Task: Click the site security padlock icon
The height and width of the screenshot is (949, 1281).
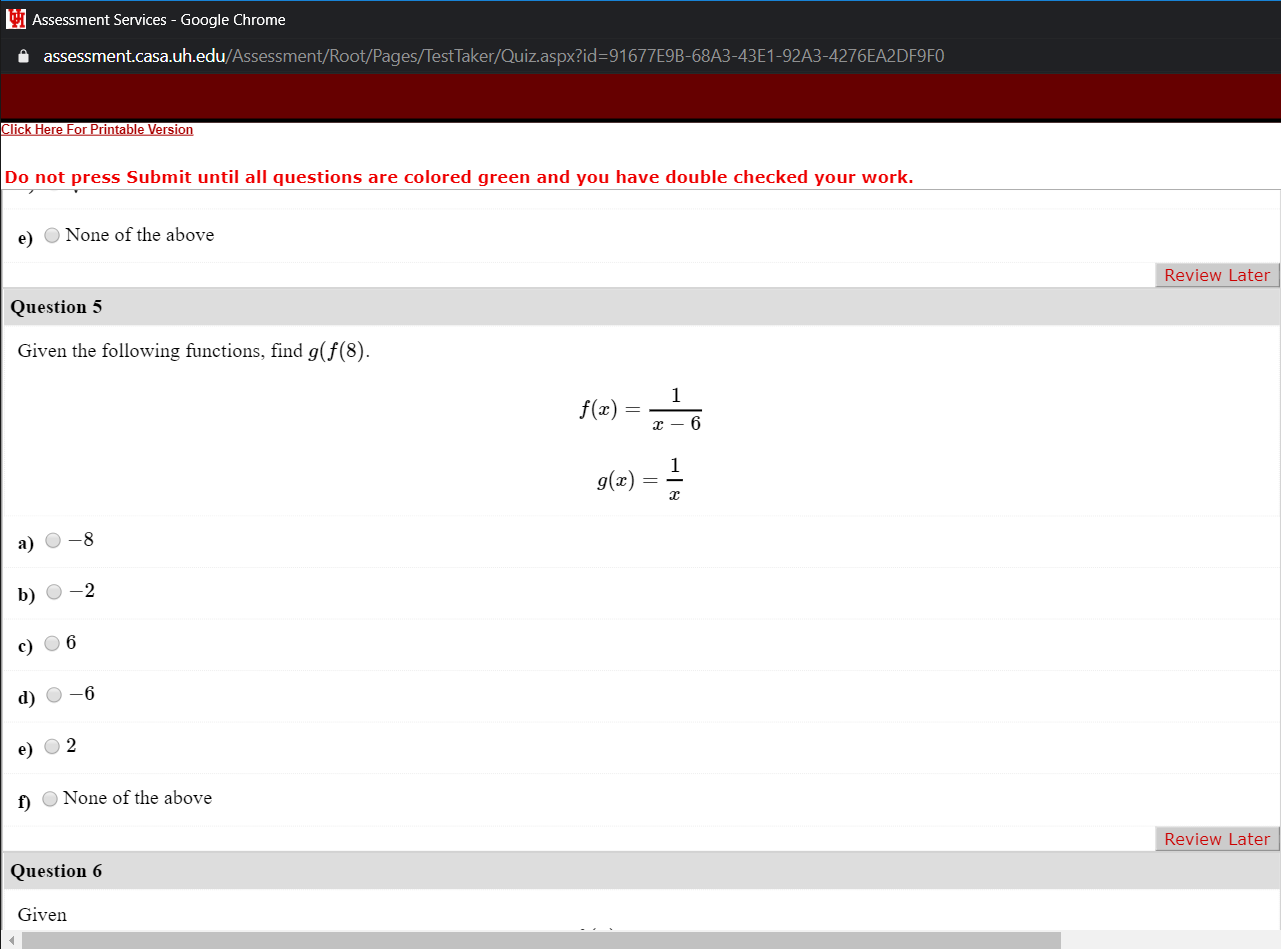Action: coord(22,56)
